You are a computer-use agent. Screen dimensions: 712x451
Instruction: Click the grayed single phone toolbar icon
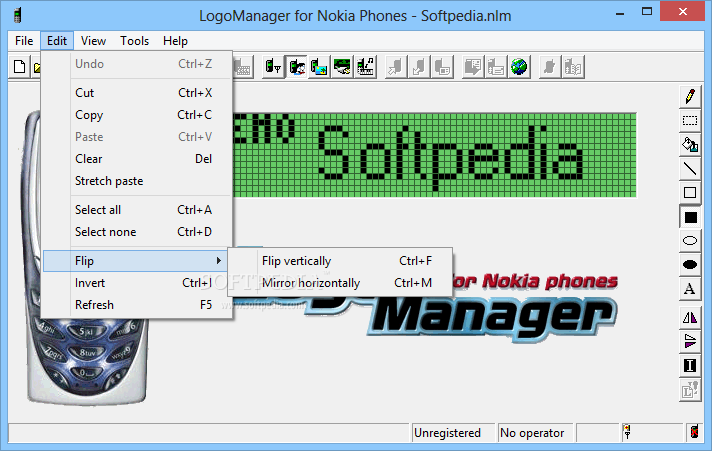point(550,67)
